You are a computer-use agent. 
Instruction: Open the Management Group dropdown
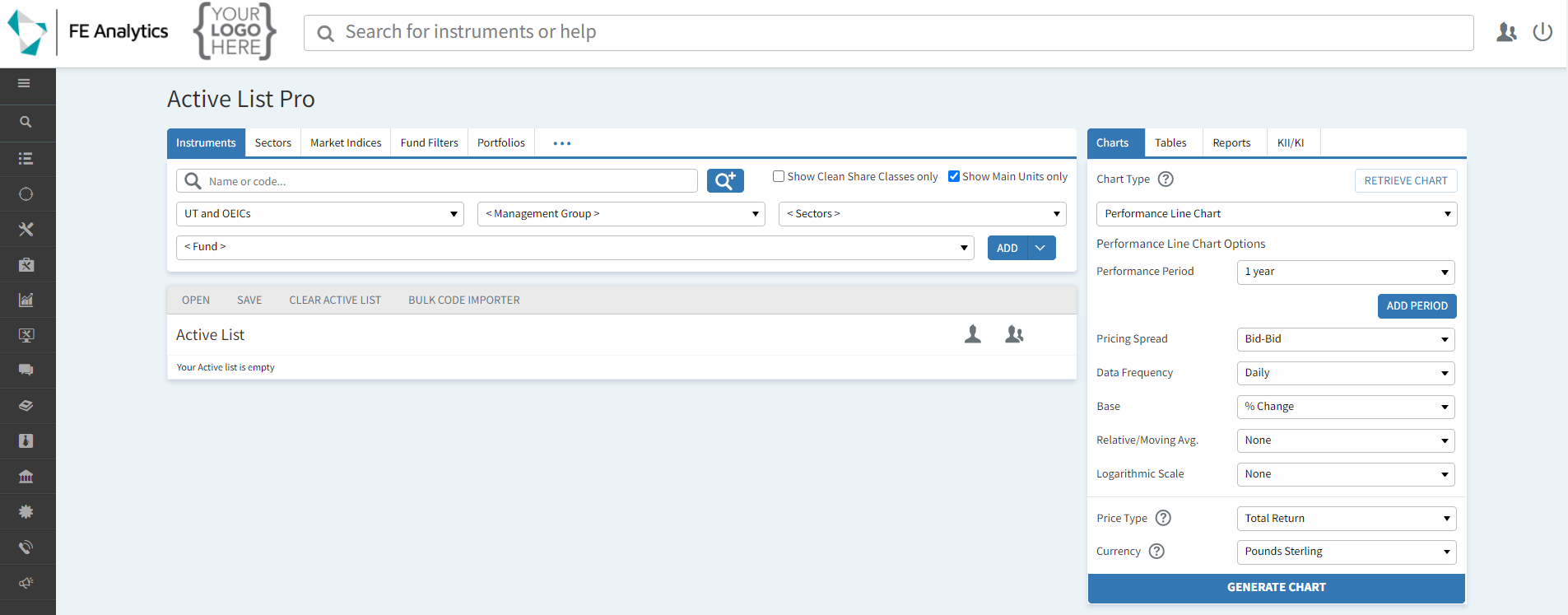(x=621, y=214)
